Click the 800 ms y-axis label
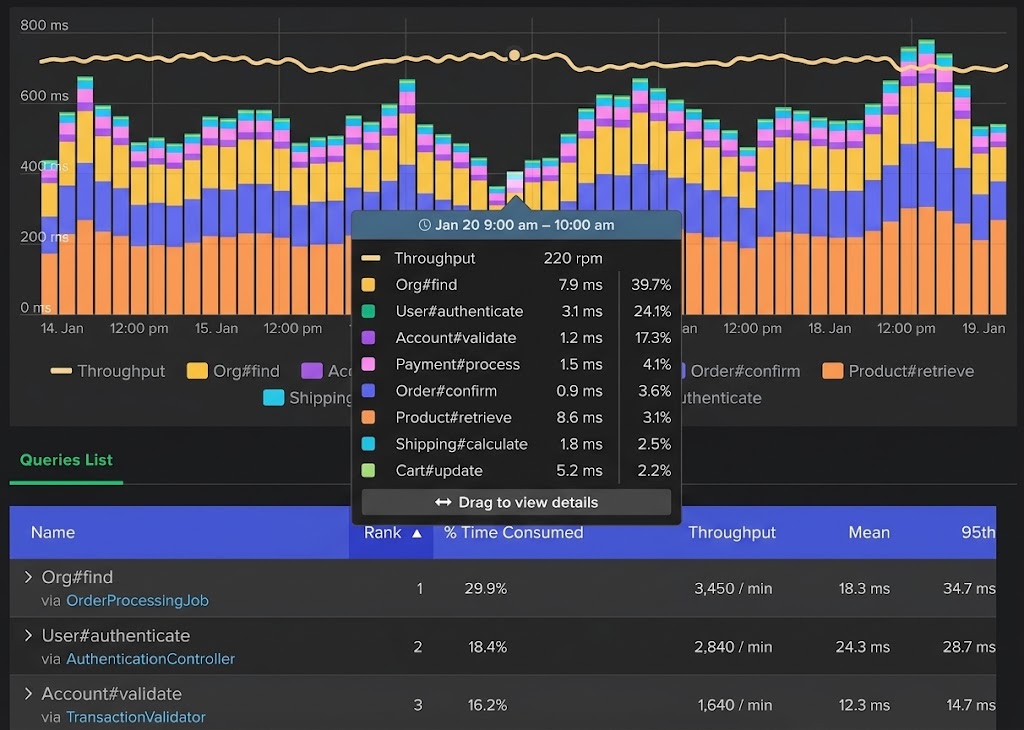Image resolution: width=1024 pixels, height=730 pixels. [44, 25]
